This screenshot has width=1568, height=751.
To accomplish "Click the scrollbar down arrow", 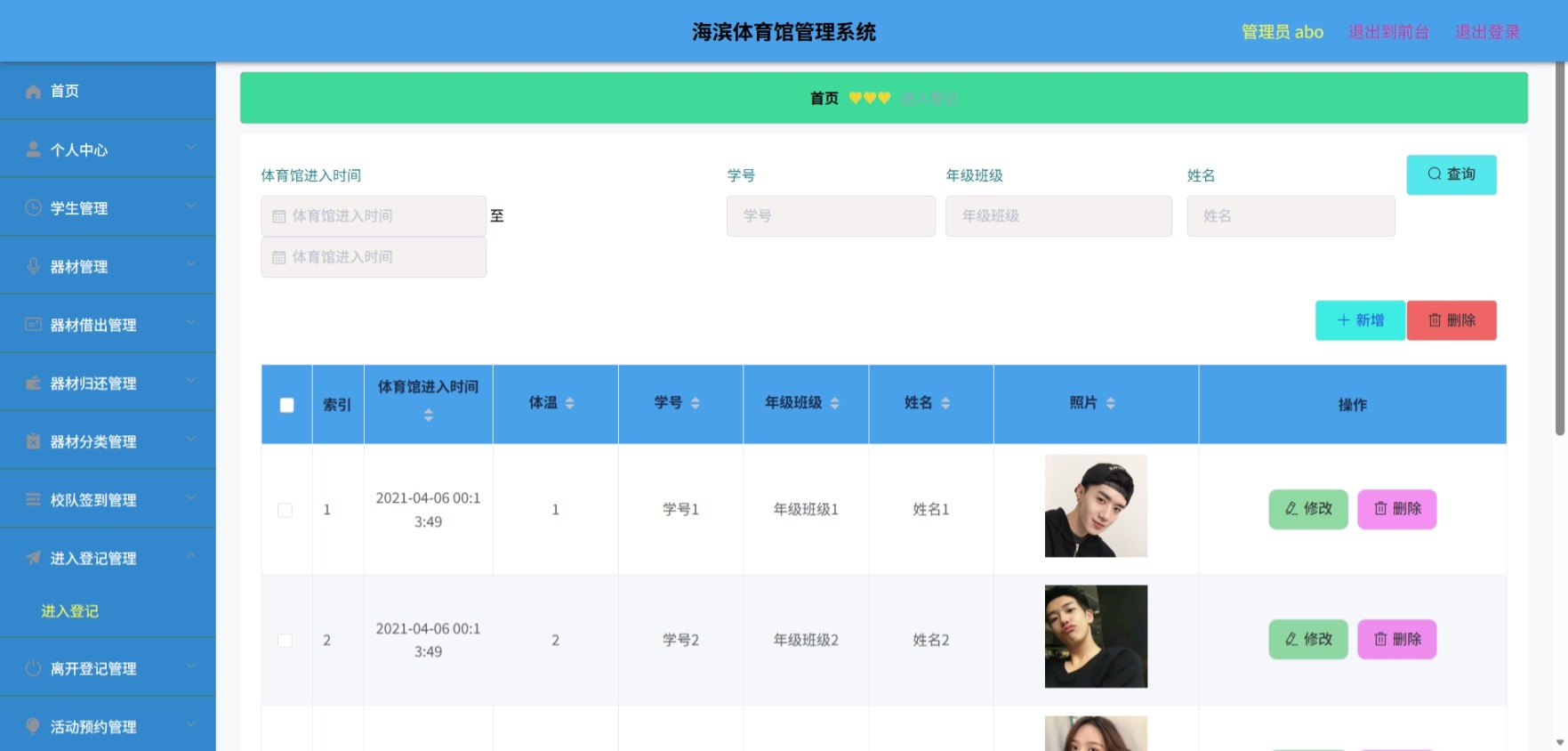I will coord(1559,742).
